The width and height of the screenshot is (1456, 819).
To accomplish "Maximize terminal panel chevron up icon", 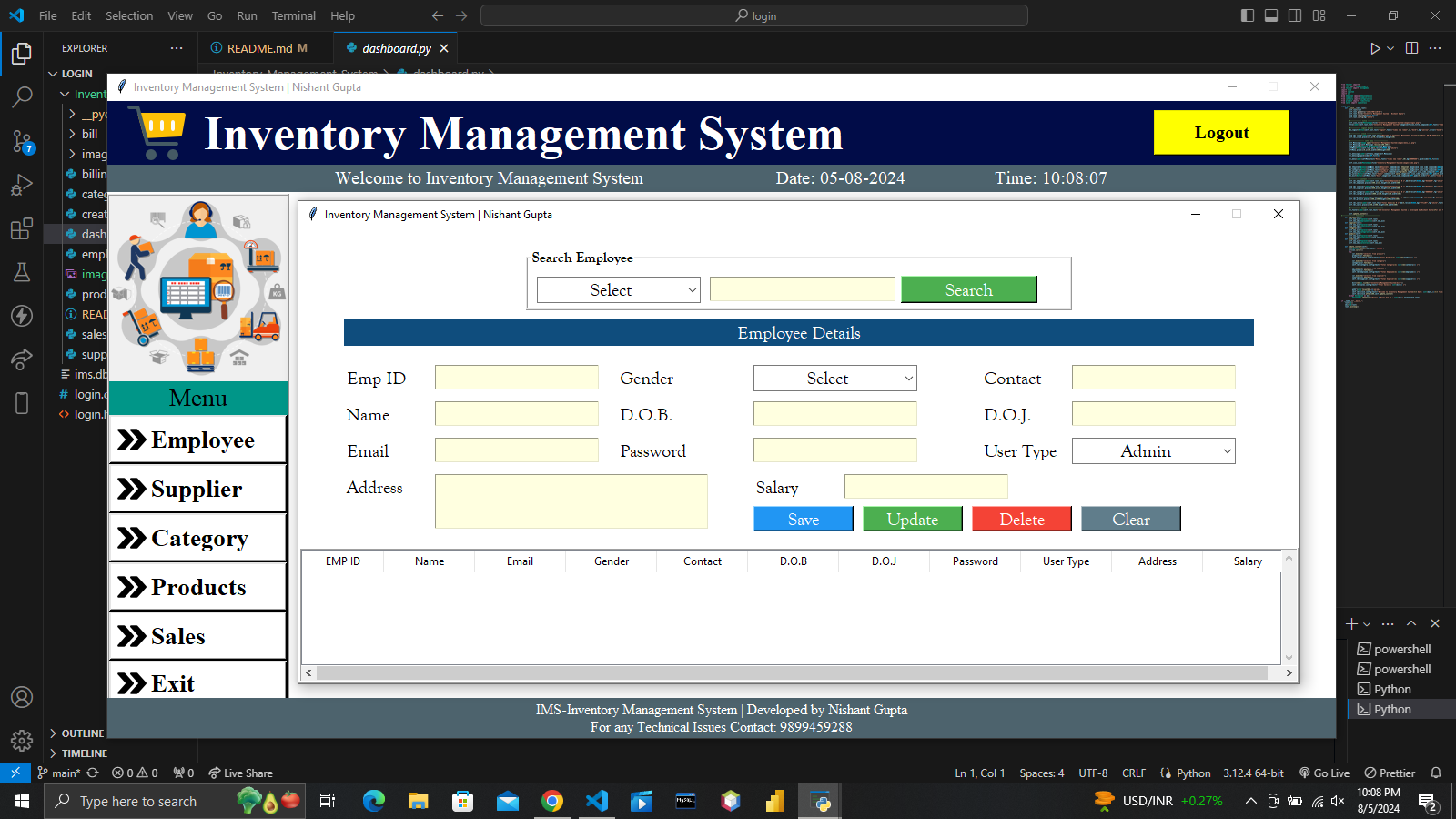I will pos(1411,623).
